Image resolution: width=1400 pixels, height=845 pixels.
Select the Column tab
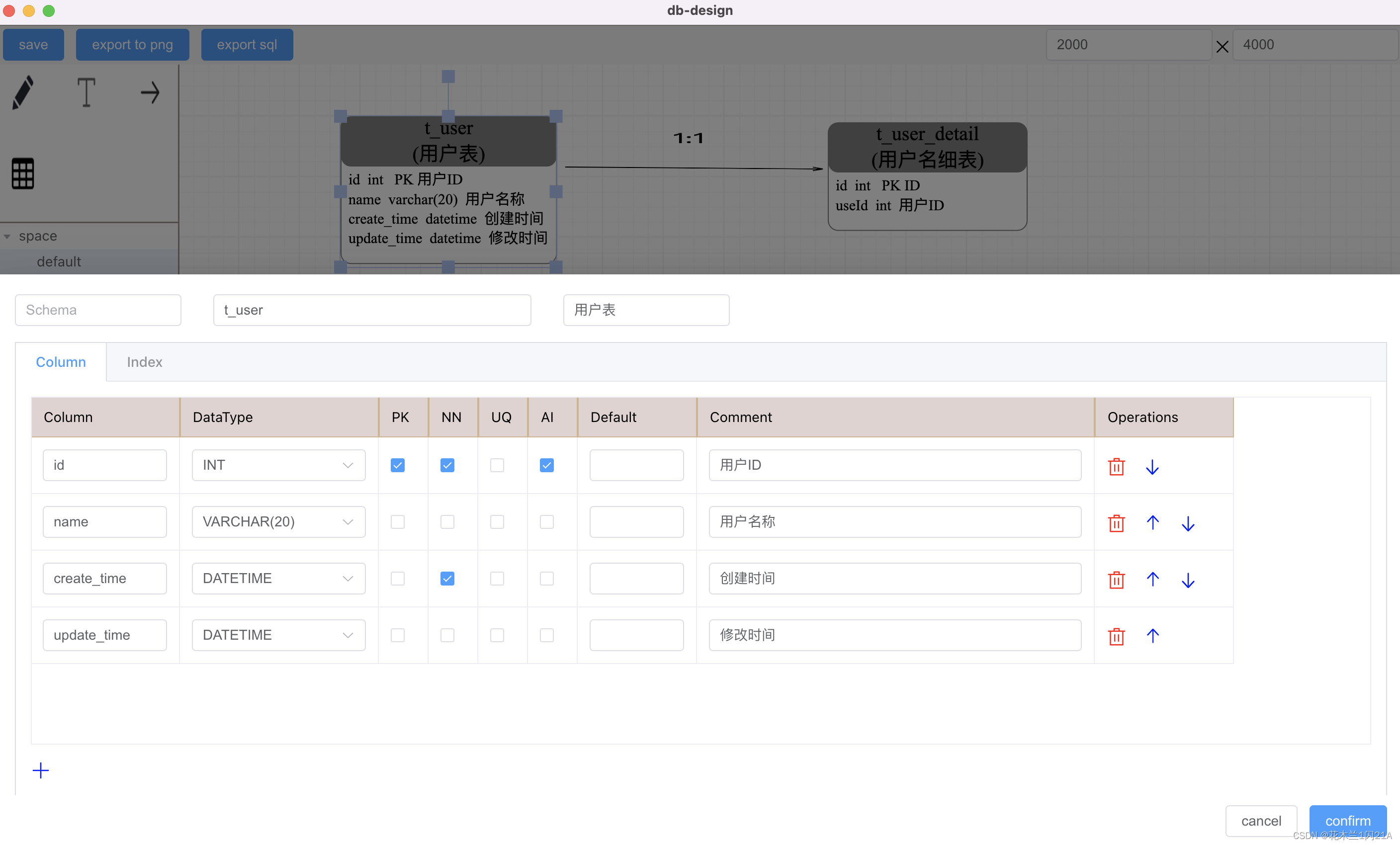(61, 362)
